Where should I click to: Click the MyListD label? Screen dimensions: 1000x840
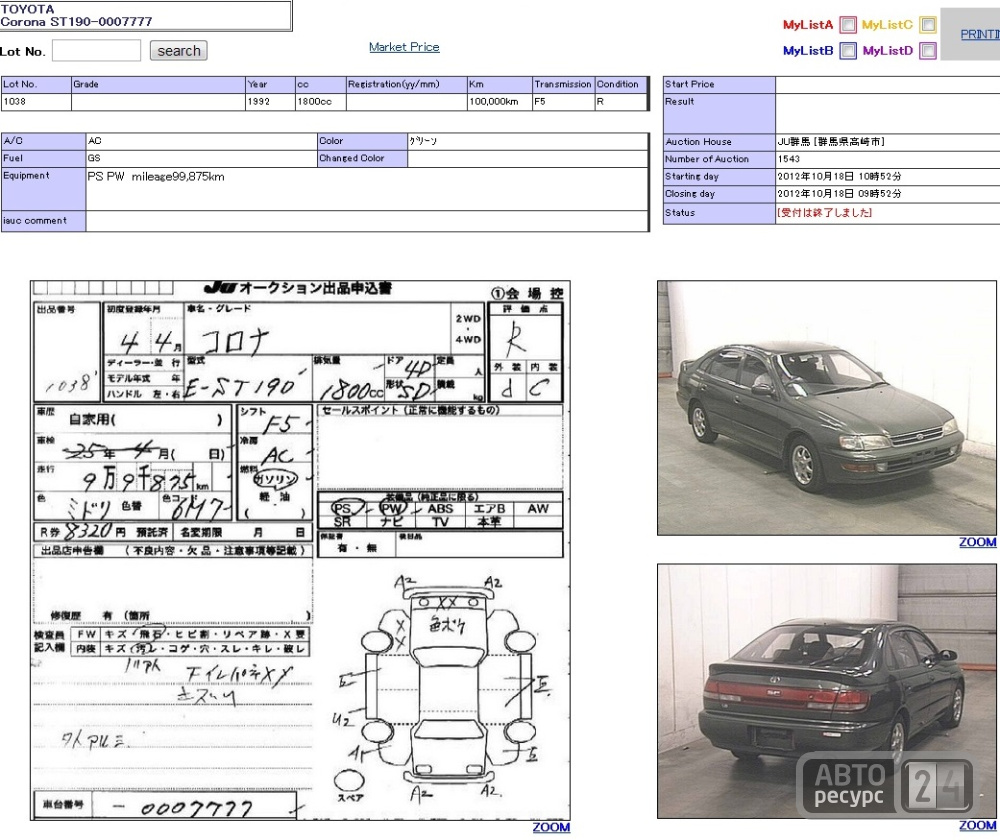click(887, 50)
